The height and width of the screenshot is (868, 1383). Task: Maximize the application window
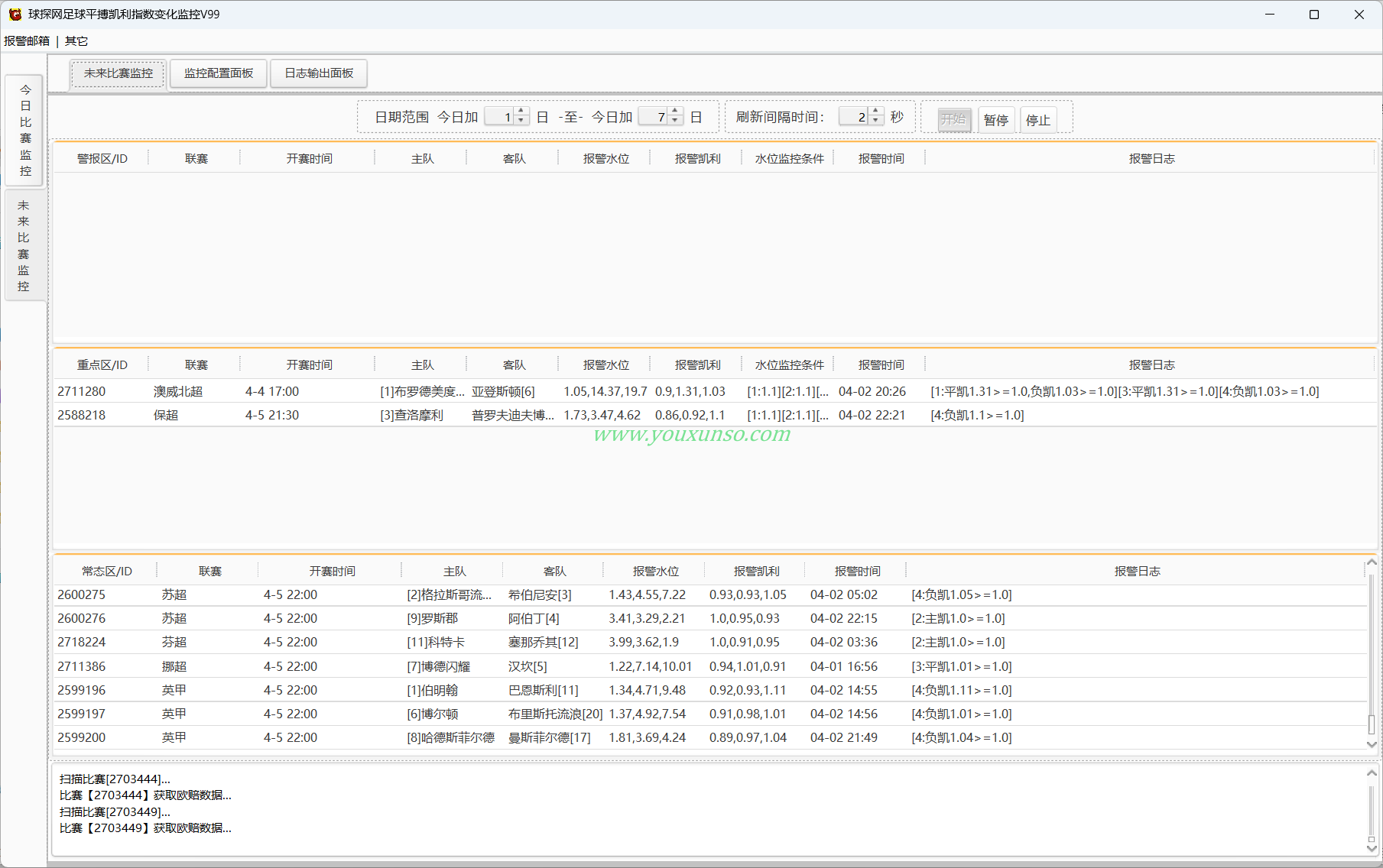tap(1314, 15)
